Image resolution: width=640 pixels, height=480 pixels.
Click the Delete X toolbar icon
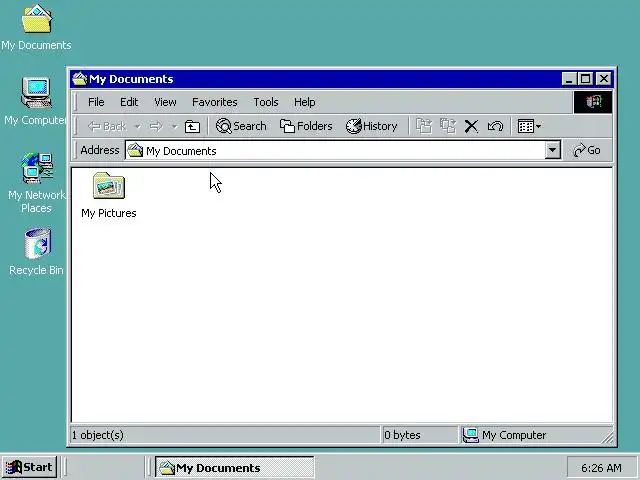(x=471, y=127)
